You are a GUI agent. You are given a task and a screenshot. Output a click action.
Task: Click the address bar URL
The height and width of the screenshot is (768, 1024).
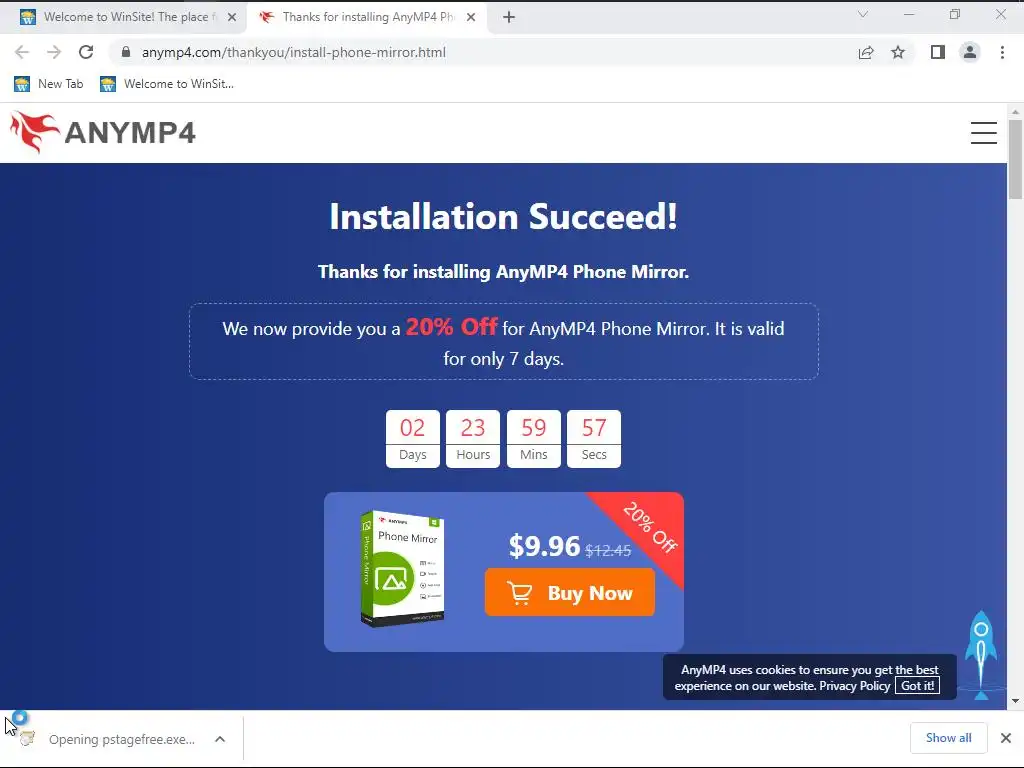pos(293,52)
